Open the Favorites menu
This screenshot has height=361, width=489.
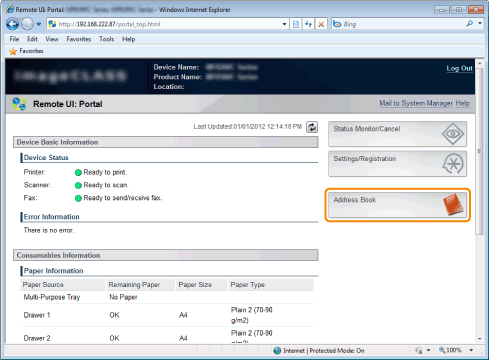(x=79, y=39)
